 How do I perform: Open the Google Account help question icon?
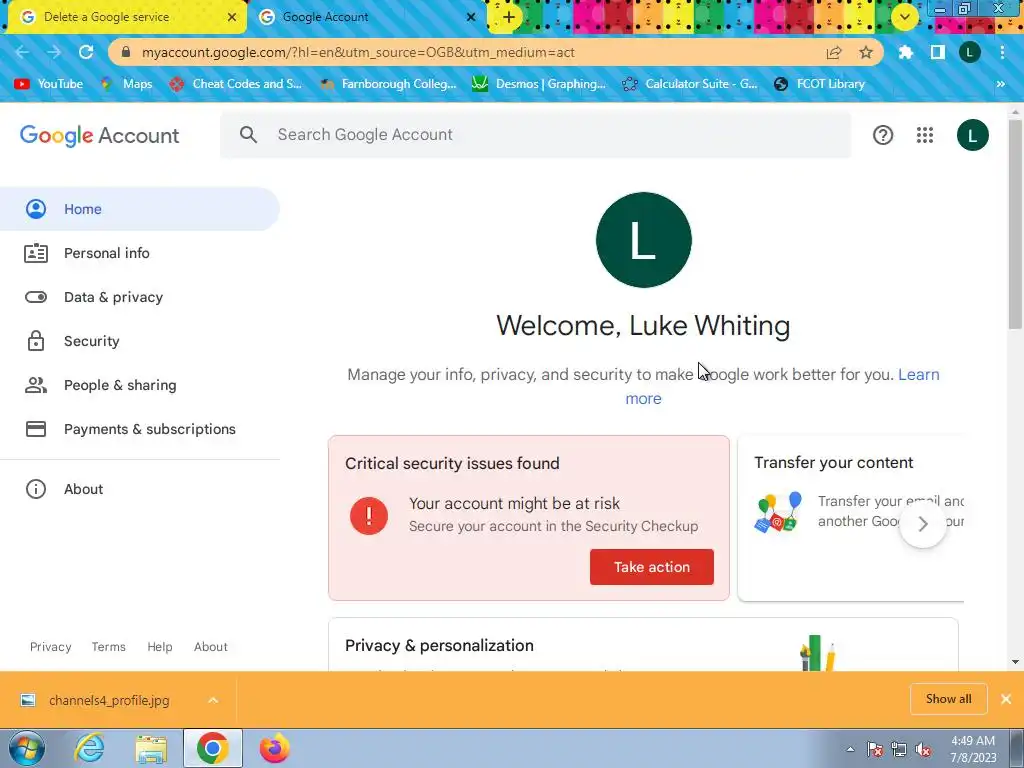(883, 135)
